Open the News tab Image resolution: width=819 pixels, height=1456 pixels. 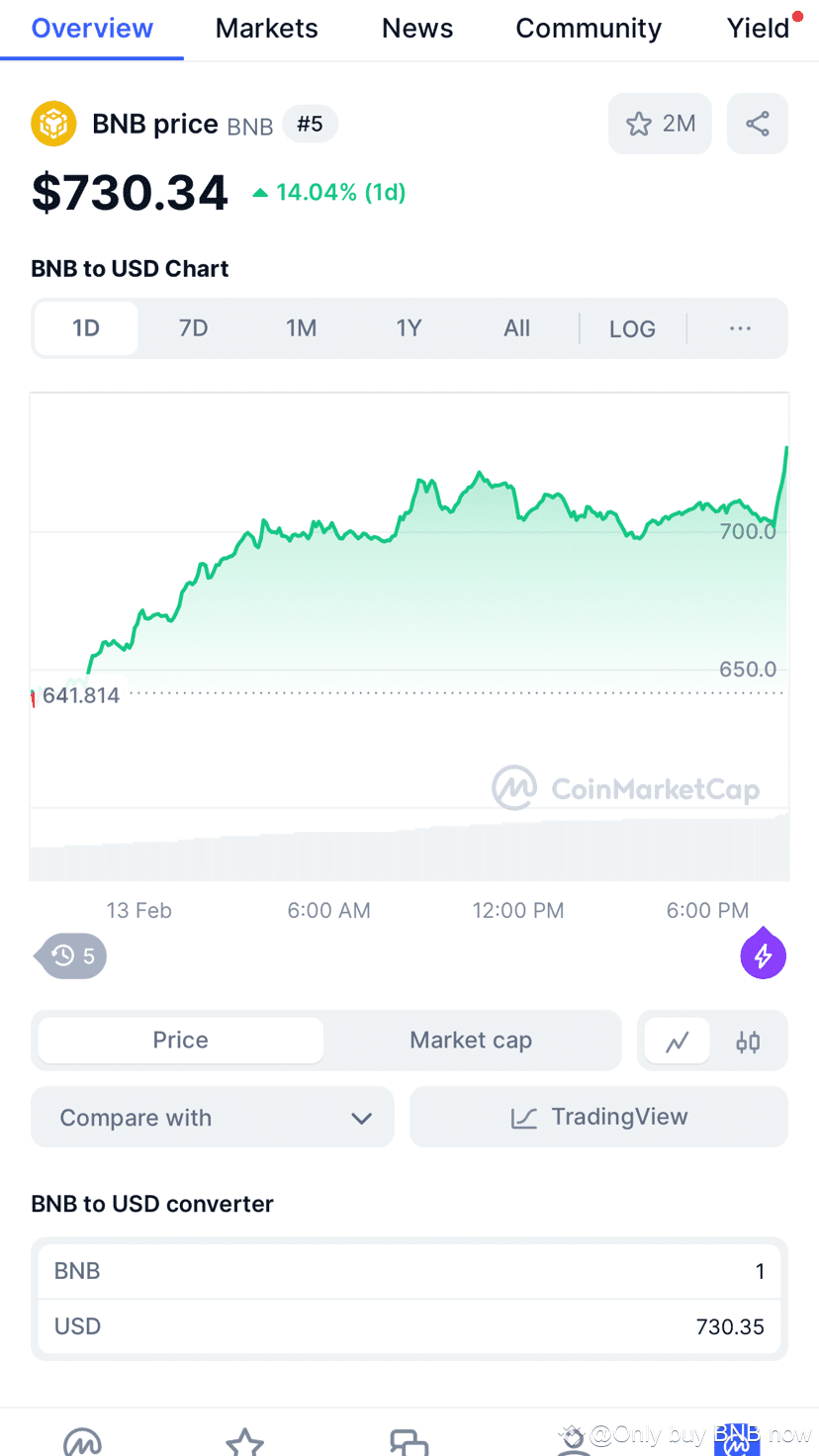point(417,29)
